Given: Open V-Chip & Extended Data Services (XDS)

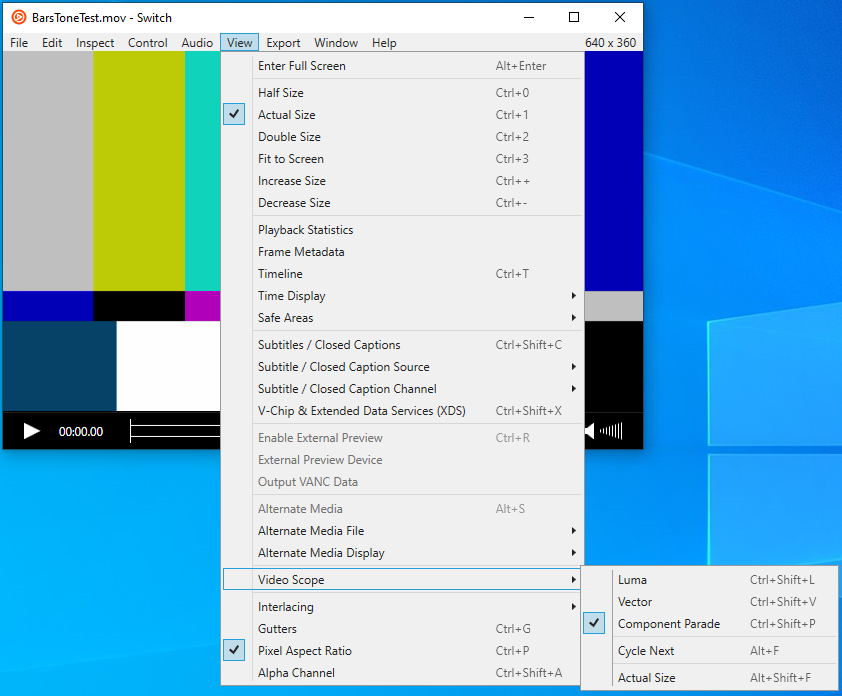Looking at the screenshot, I should 402,411.
